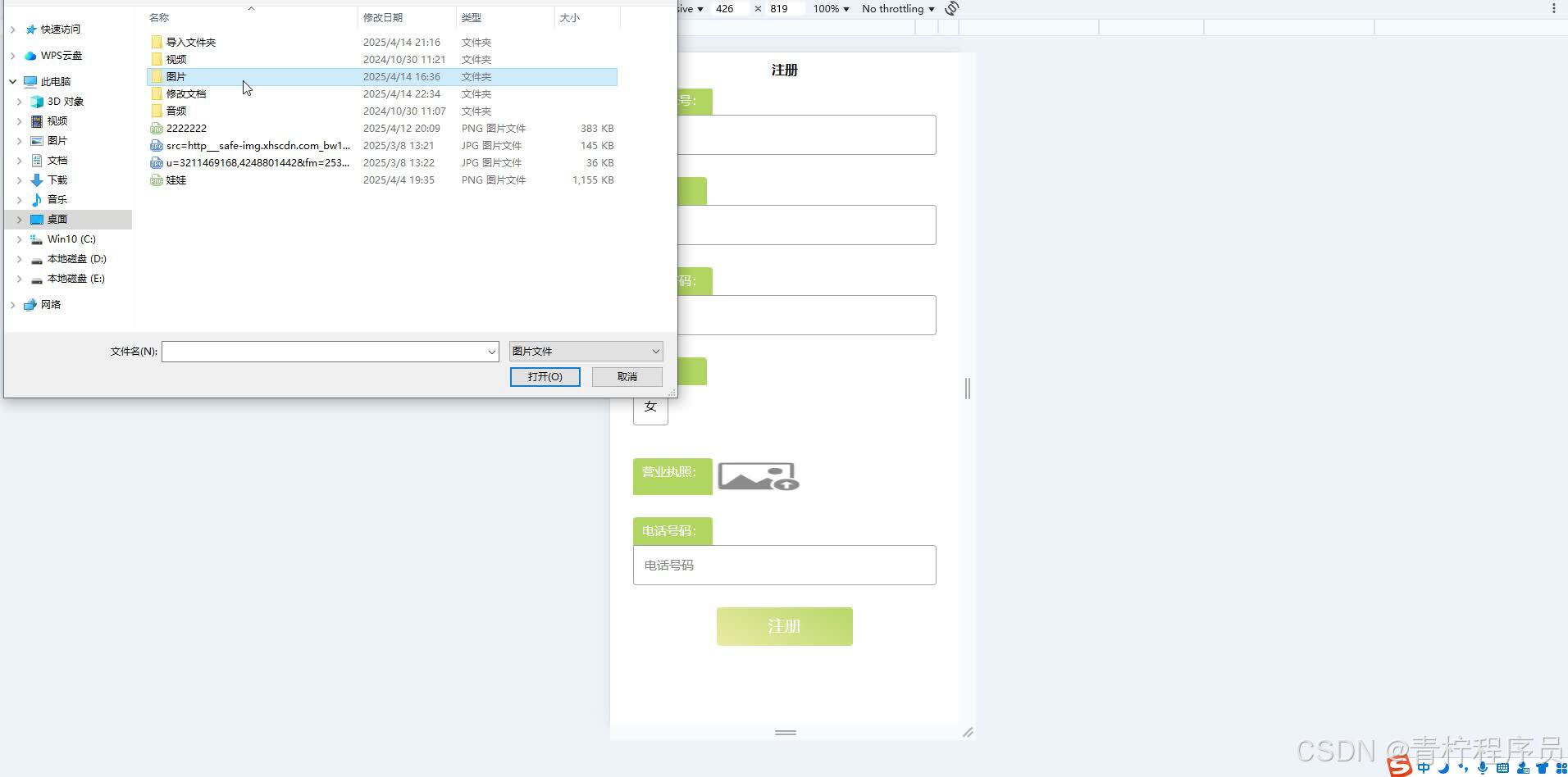The image size is (1568, 777).
Task: Click the rotate device icon in toolbar
Action: (x=951, y=9)
